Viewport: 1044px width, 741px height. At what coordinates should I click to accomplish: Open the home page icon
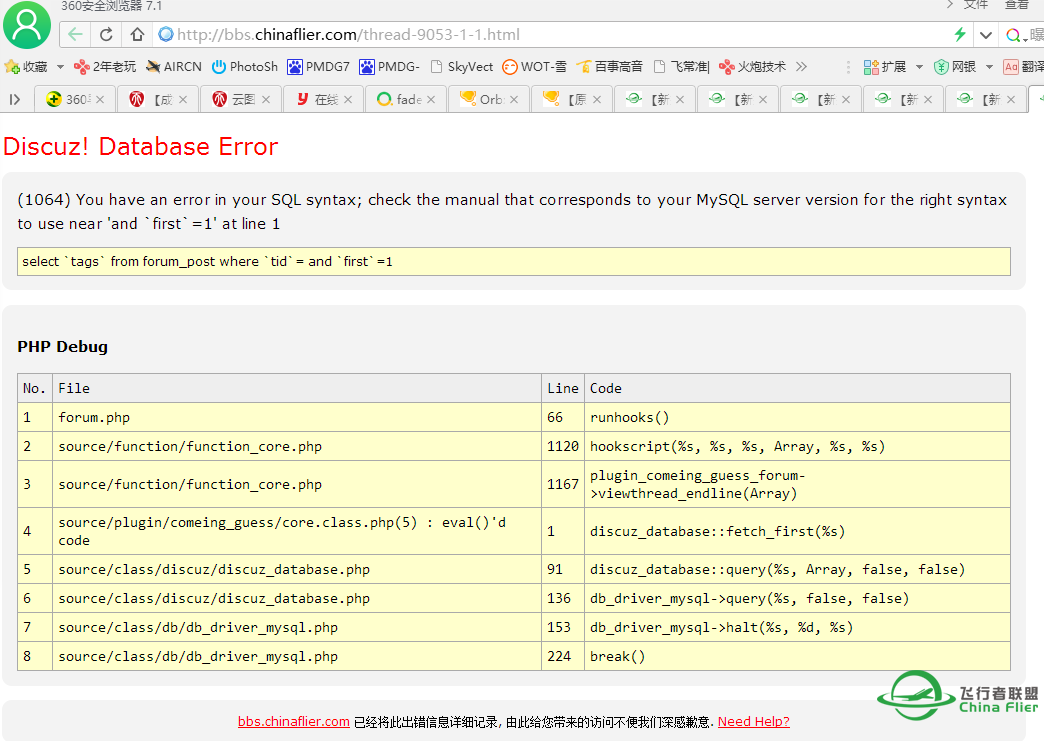[x=137, y=35]
